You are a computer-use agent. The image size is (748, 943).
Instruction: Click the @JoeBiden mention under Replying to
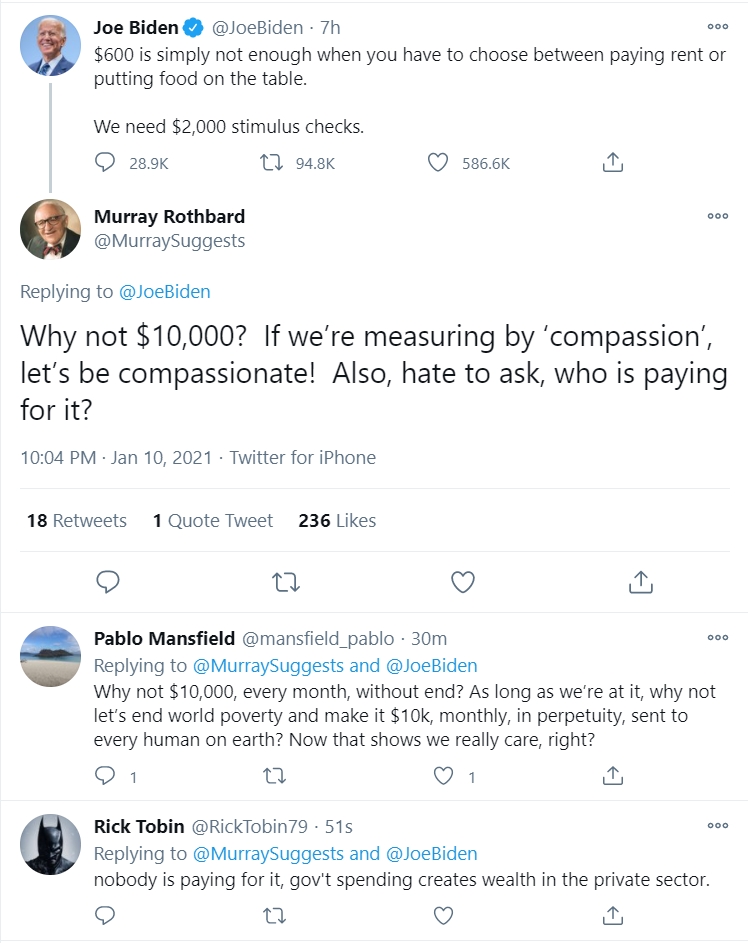(164, 292)
